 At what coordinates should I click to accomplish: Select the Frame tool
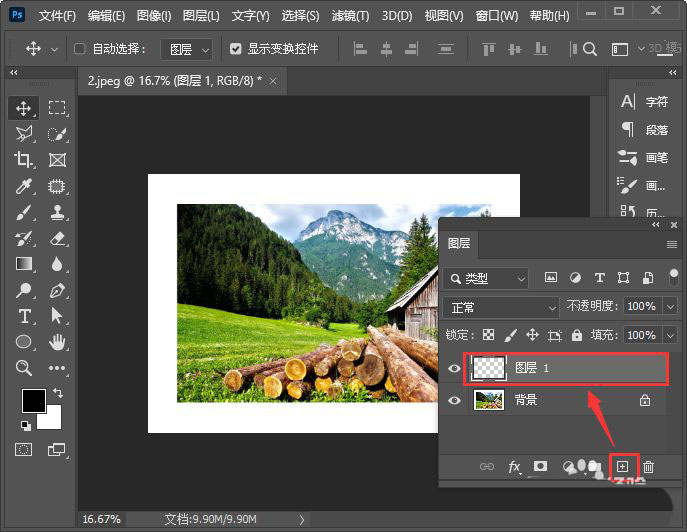(57, 160)
